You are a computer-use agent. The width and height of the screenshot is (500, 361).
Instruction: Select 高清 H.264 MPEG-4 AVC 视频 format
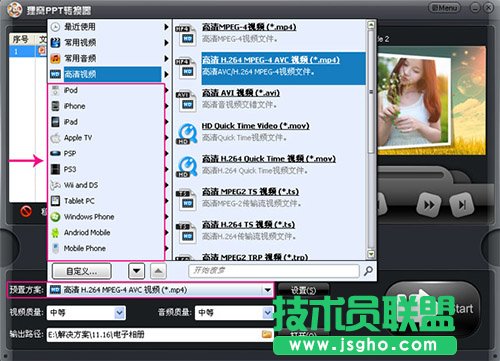pyautogui.click(x=270, y=68)
